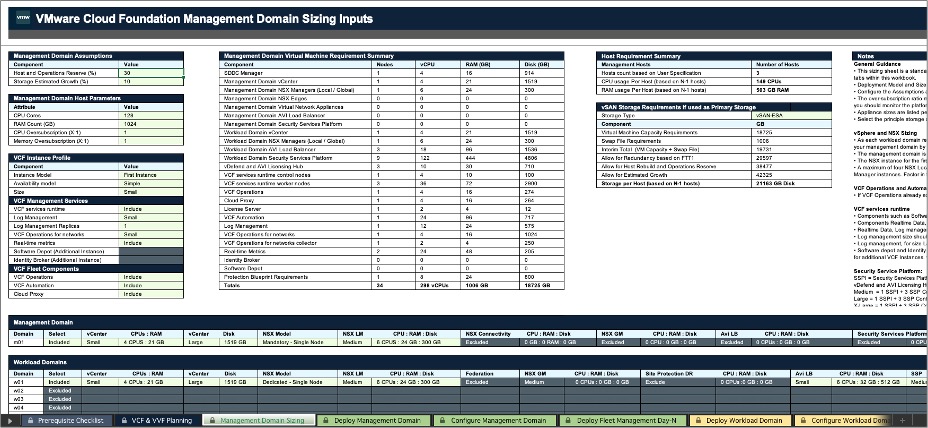The width and height of the screenshot is (928, 428).
Task: Change the Availability model value Simple
Action: coord(151,184)
